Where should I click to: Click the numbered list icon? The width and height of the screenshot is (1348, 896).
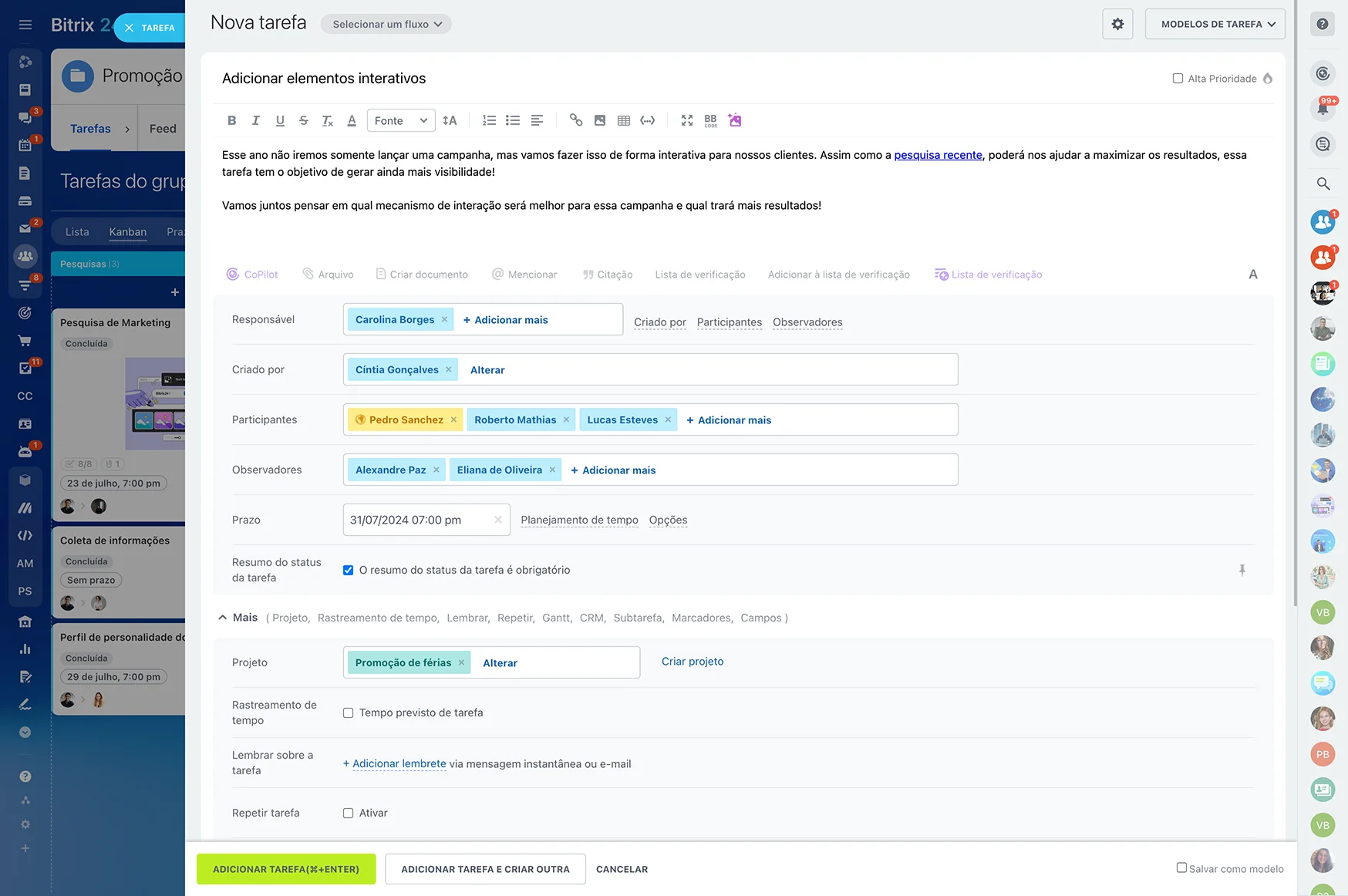[489, 120]
